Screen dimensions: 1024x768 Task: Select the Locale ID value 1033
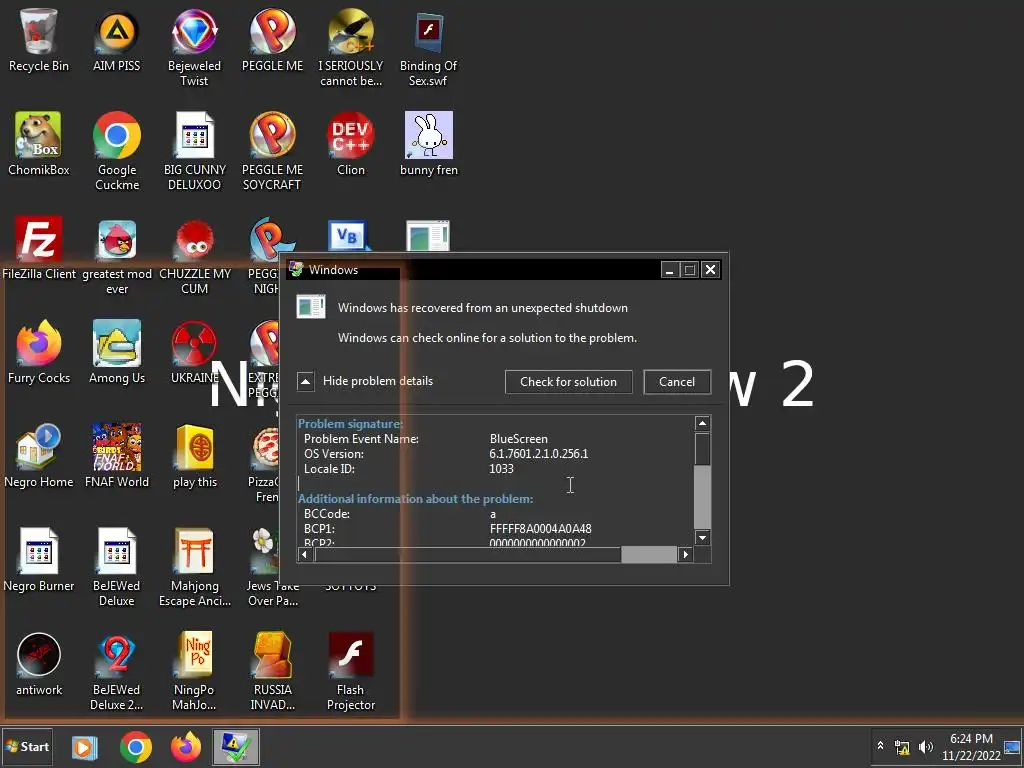[501, 469]
